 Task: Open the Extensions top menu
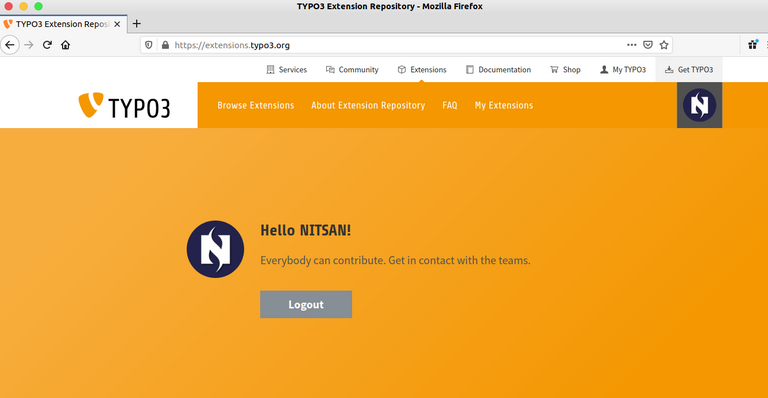point(422,70)
